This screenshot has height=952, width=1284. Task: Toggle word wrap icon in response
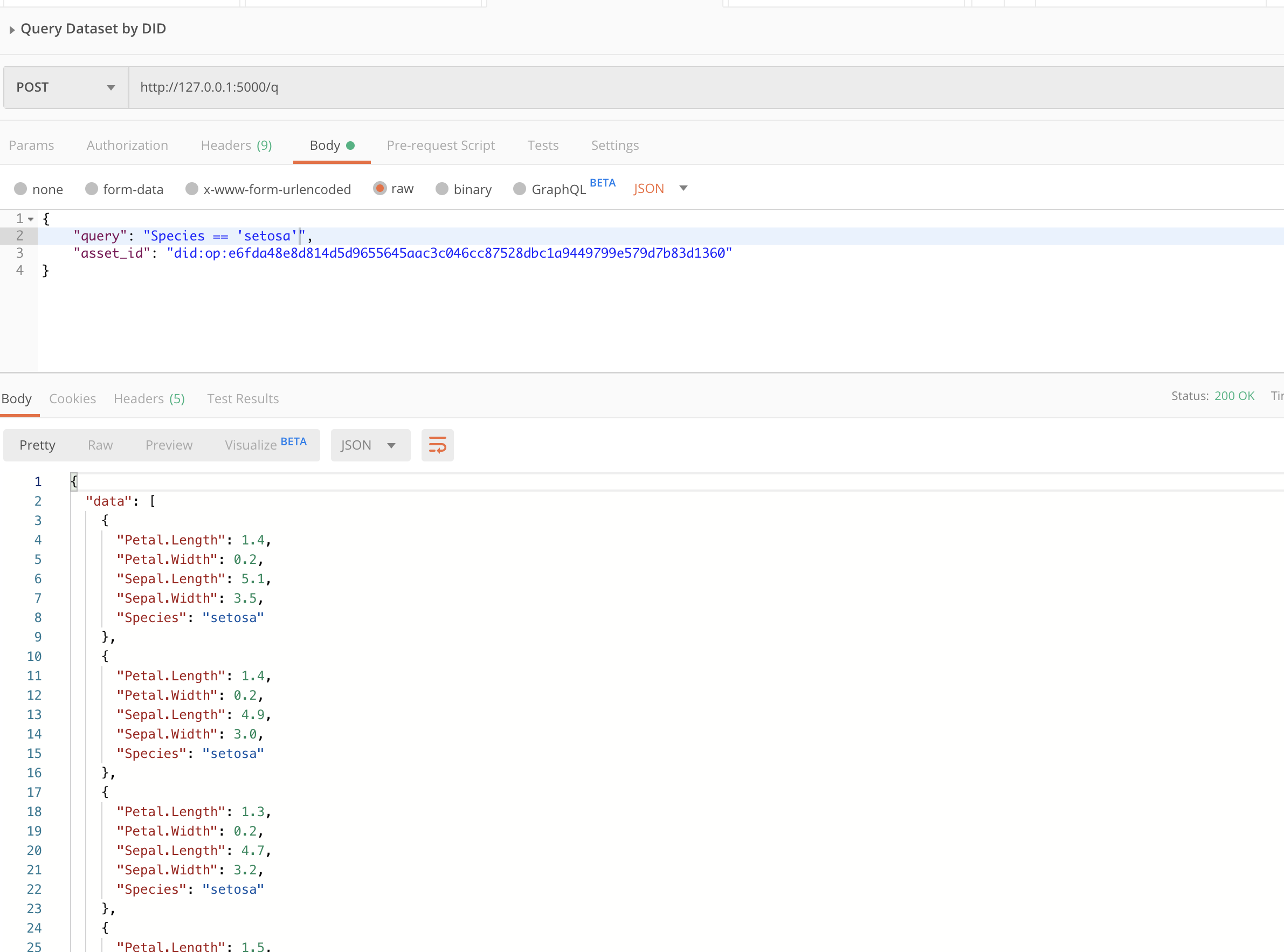click(x=437, y=445)
